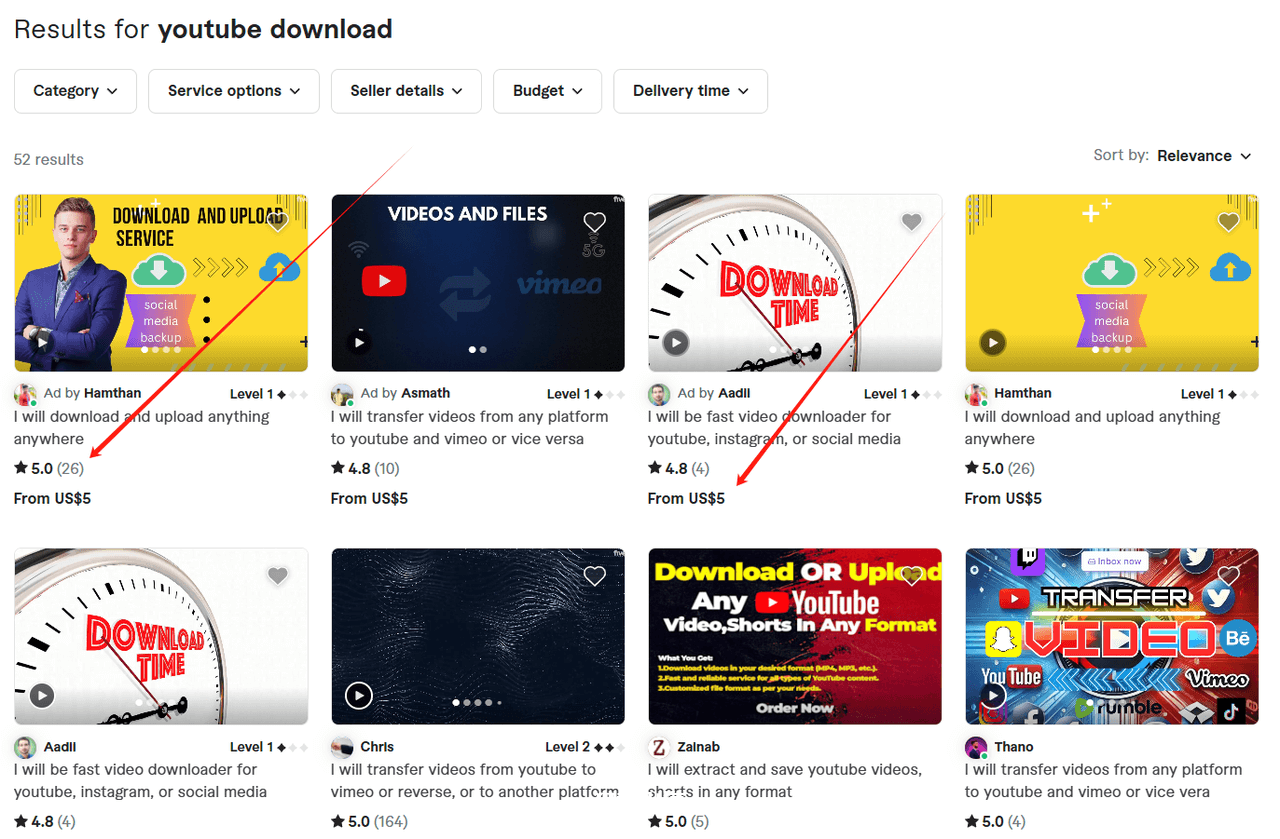Favorite Thano's Transfer Video gig
Viewport: 1280px width, 839px height.
point(1228,575)
